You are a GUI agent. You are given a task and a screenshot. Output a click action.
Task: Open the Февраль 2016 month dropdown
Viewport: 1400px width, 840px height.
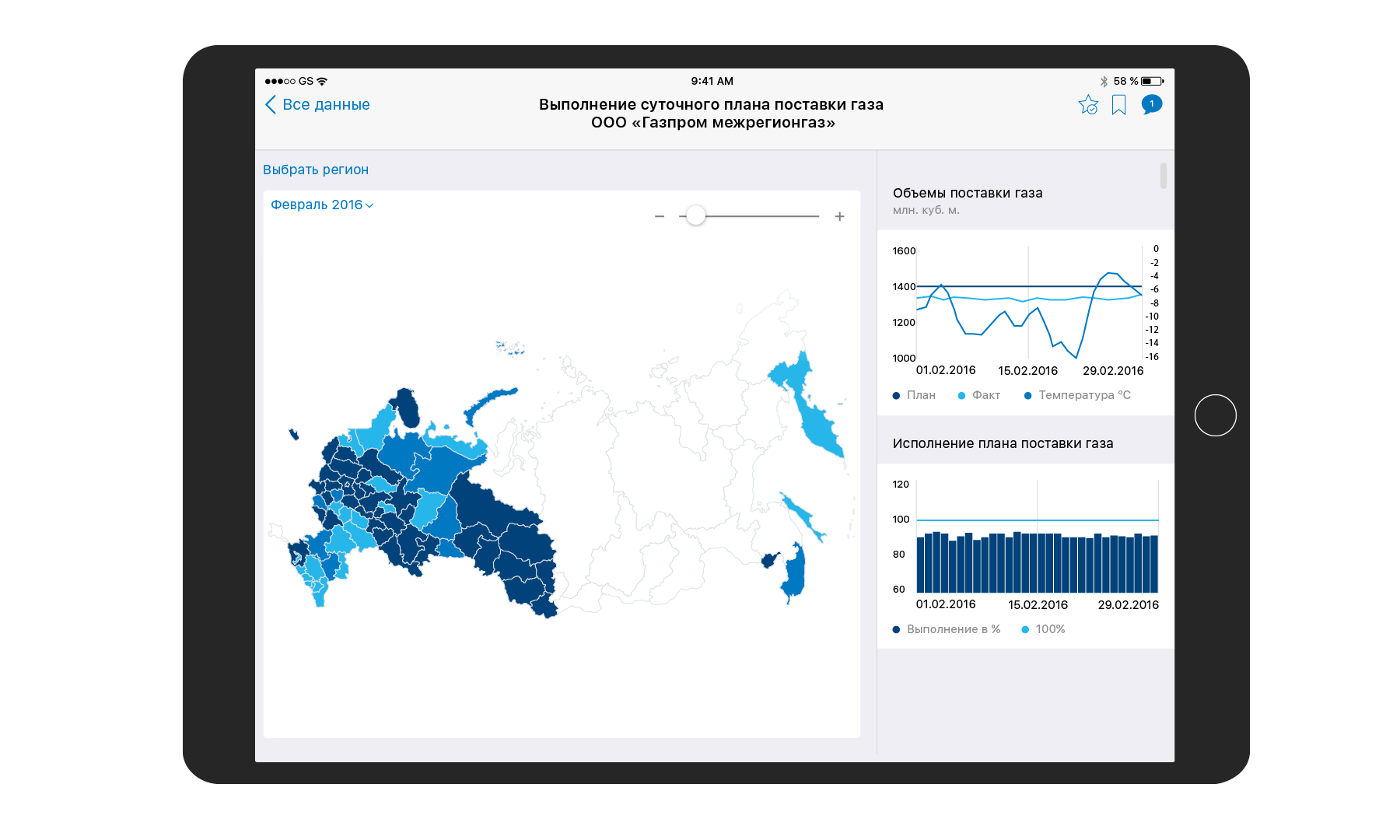(322, 205)
